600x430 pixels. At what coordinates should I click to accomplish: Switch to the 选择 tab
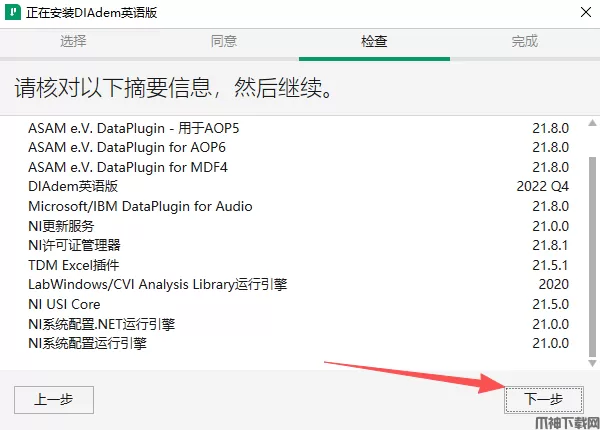coord(73,41)
